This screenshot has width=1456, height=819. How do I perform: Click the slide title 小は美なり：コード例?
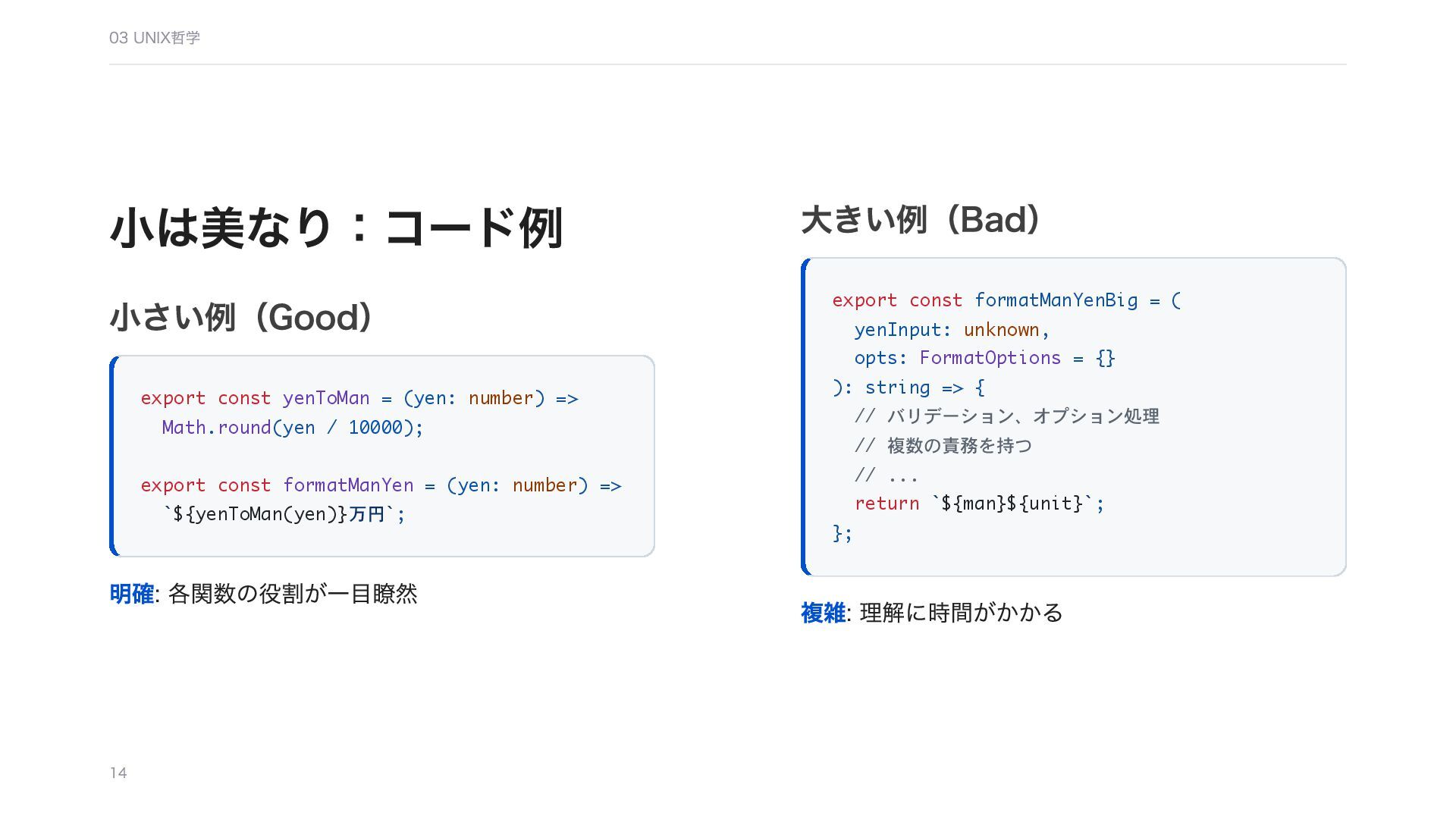pos(336,227)
